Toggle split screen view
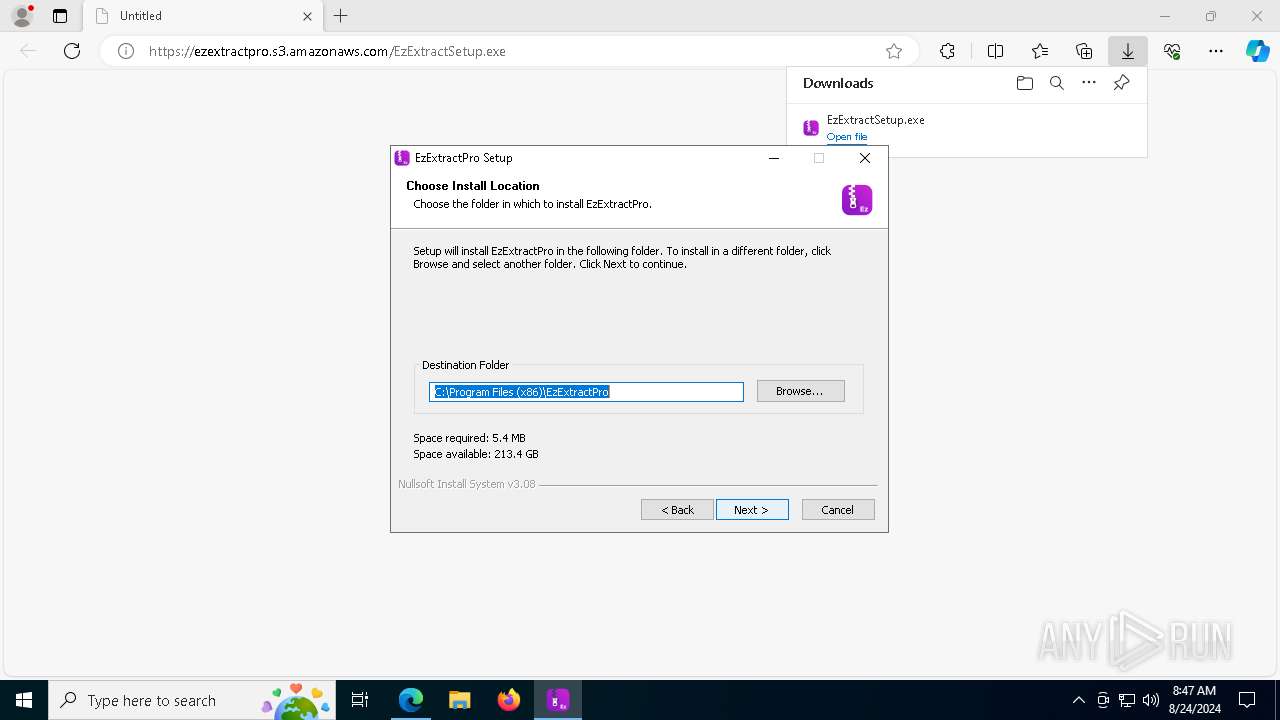 point(995,51)
